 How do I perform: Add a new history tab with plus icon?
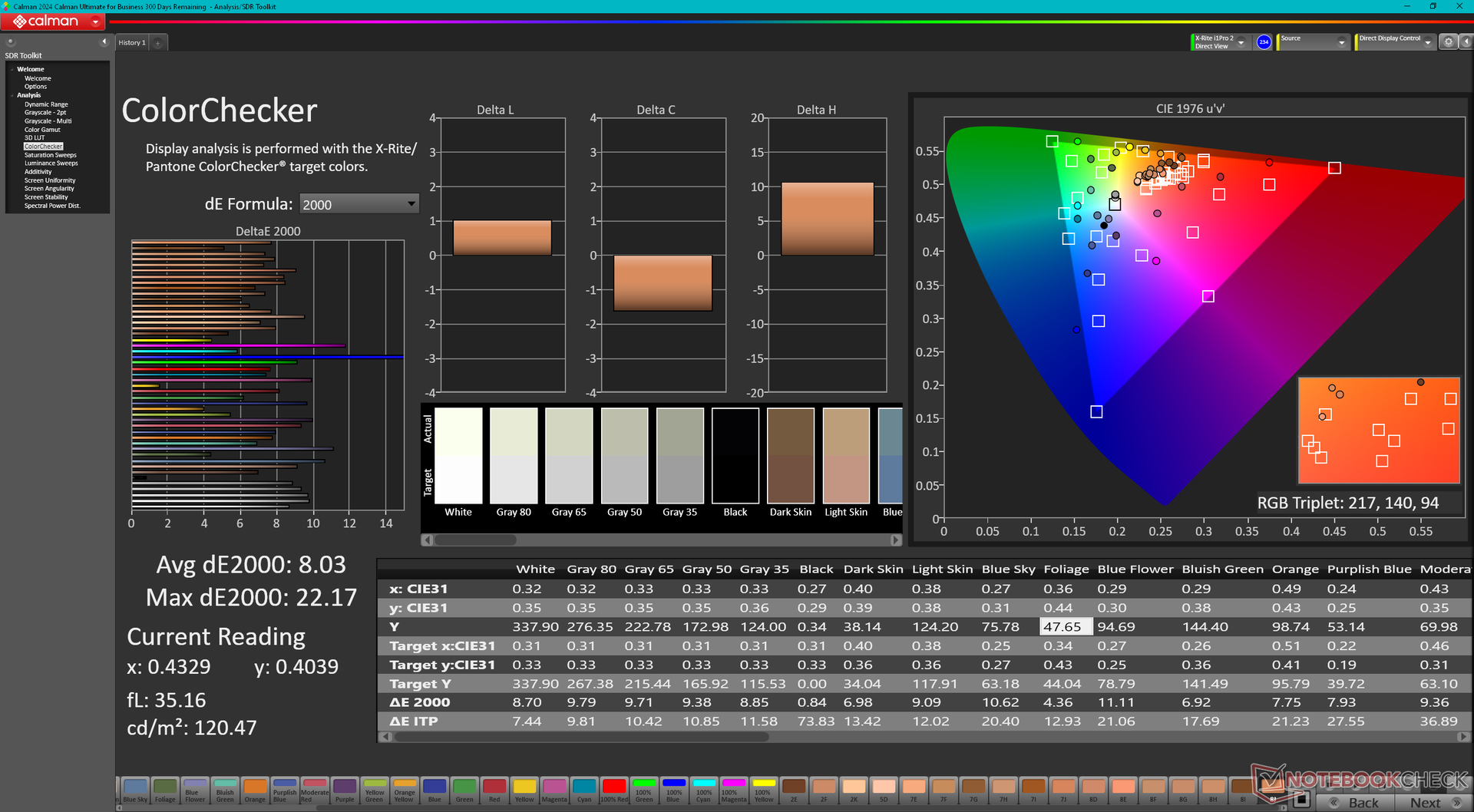tap(157, 43)
